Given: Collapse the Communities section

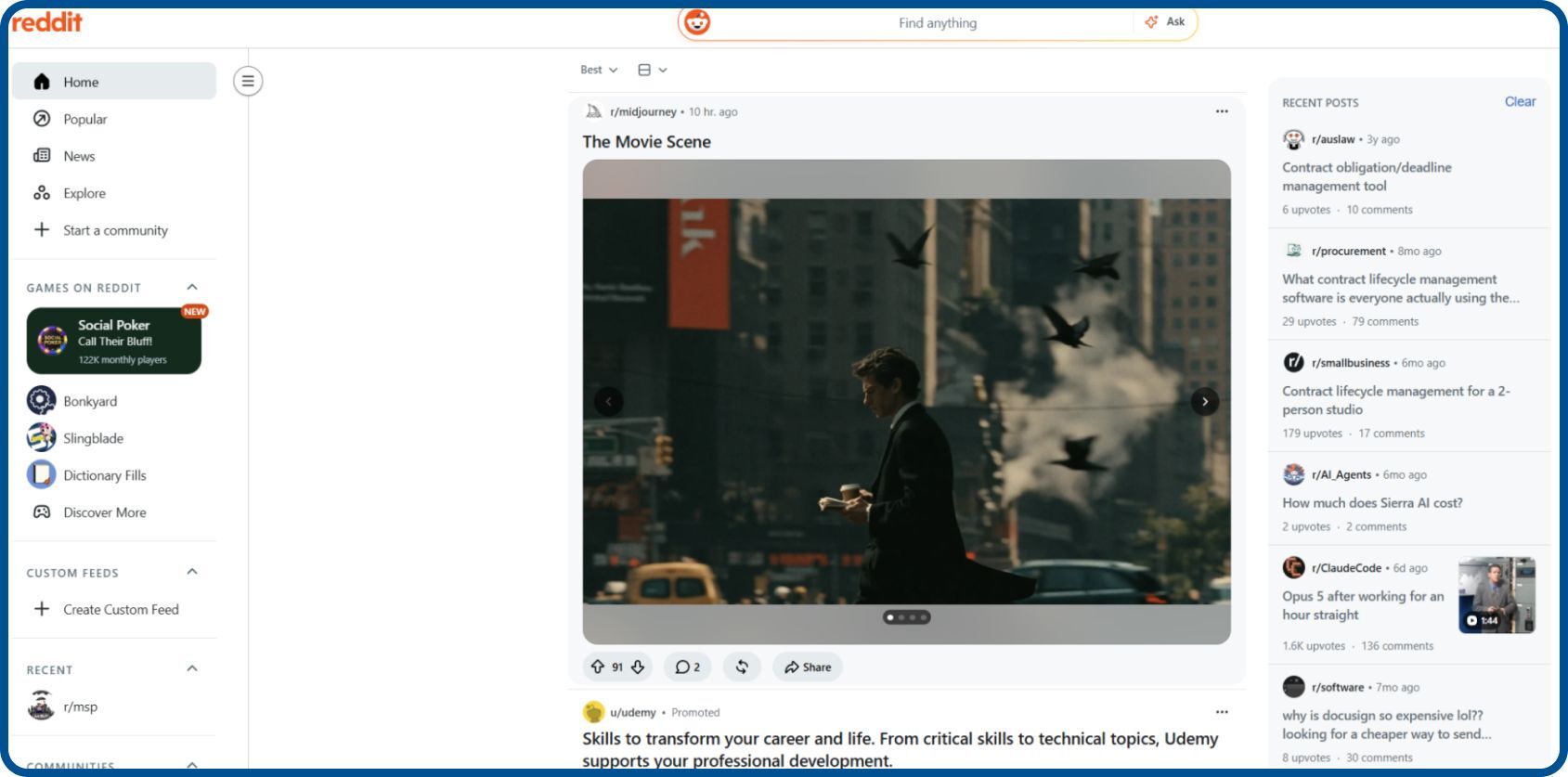Looking at the screenshot, I should (192, 765).
